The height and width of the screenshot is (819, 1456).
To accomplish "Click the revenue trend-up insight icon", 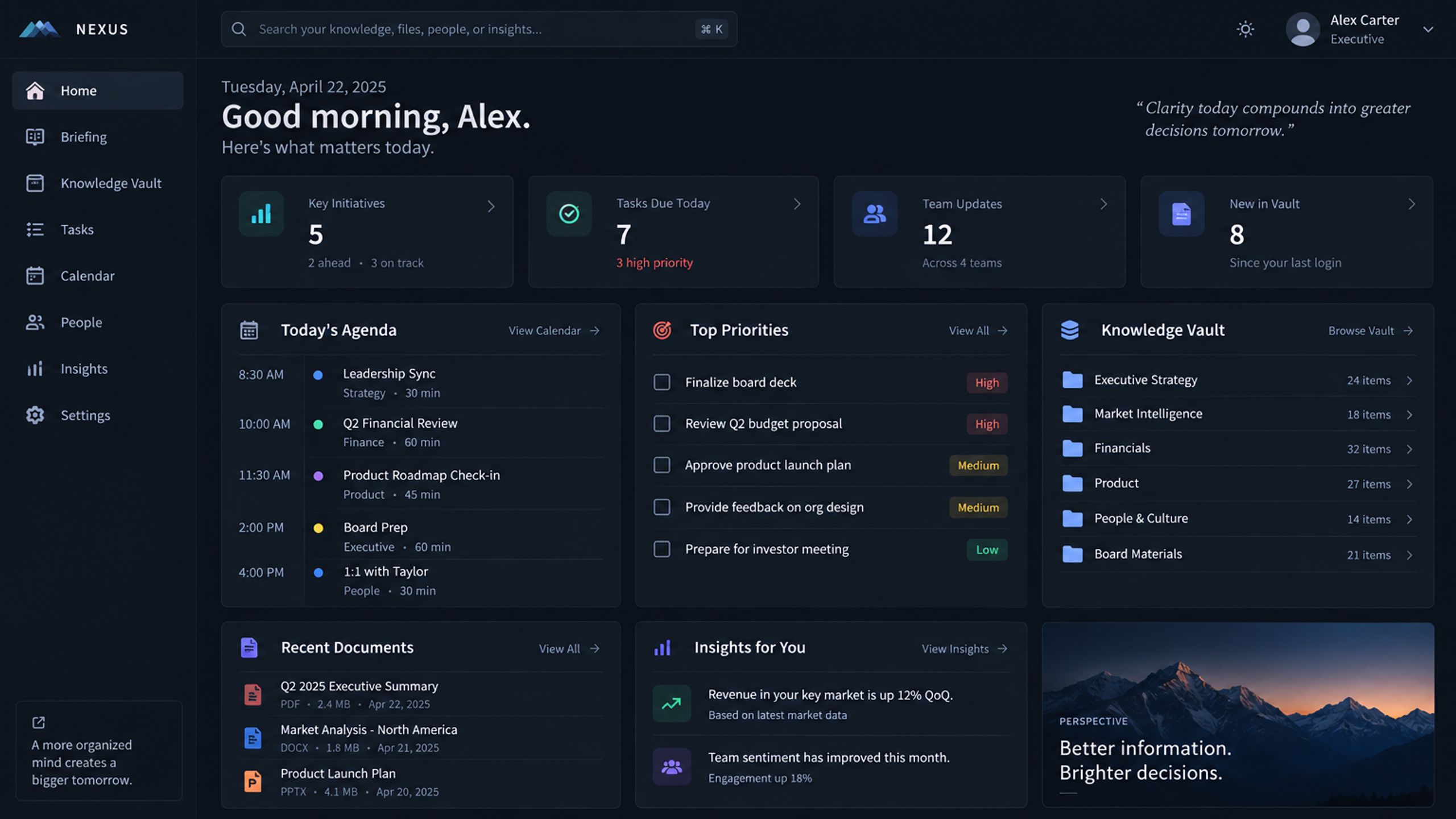I will tap(671, 704).
